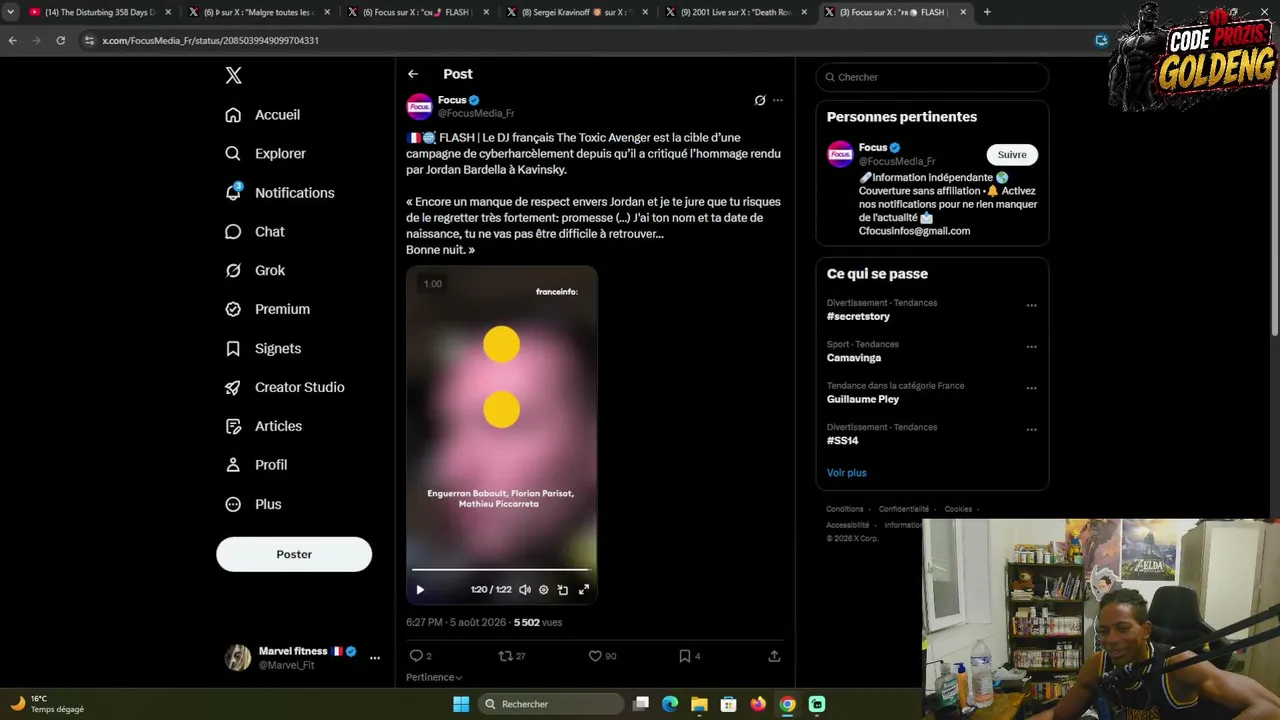Image resolution: width=1280 pixels, height=720 pixels.
Task: Repost the Focus post
Action: (x=505, y=656)
